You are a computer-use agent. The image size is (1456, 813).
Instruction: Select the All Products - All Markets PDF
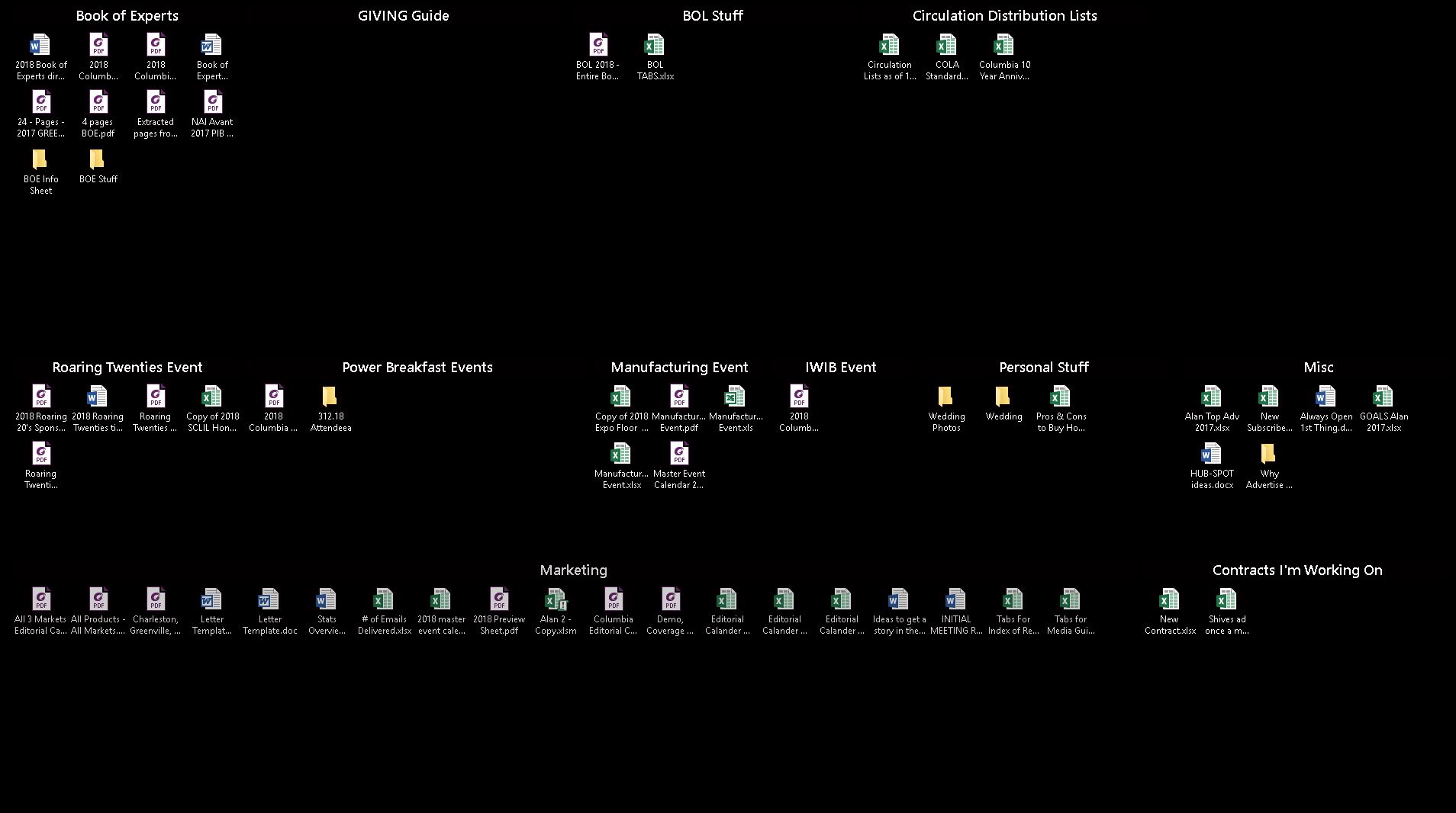(98, 611)
